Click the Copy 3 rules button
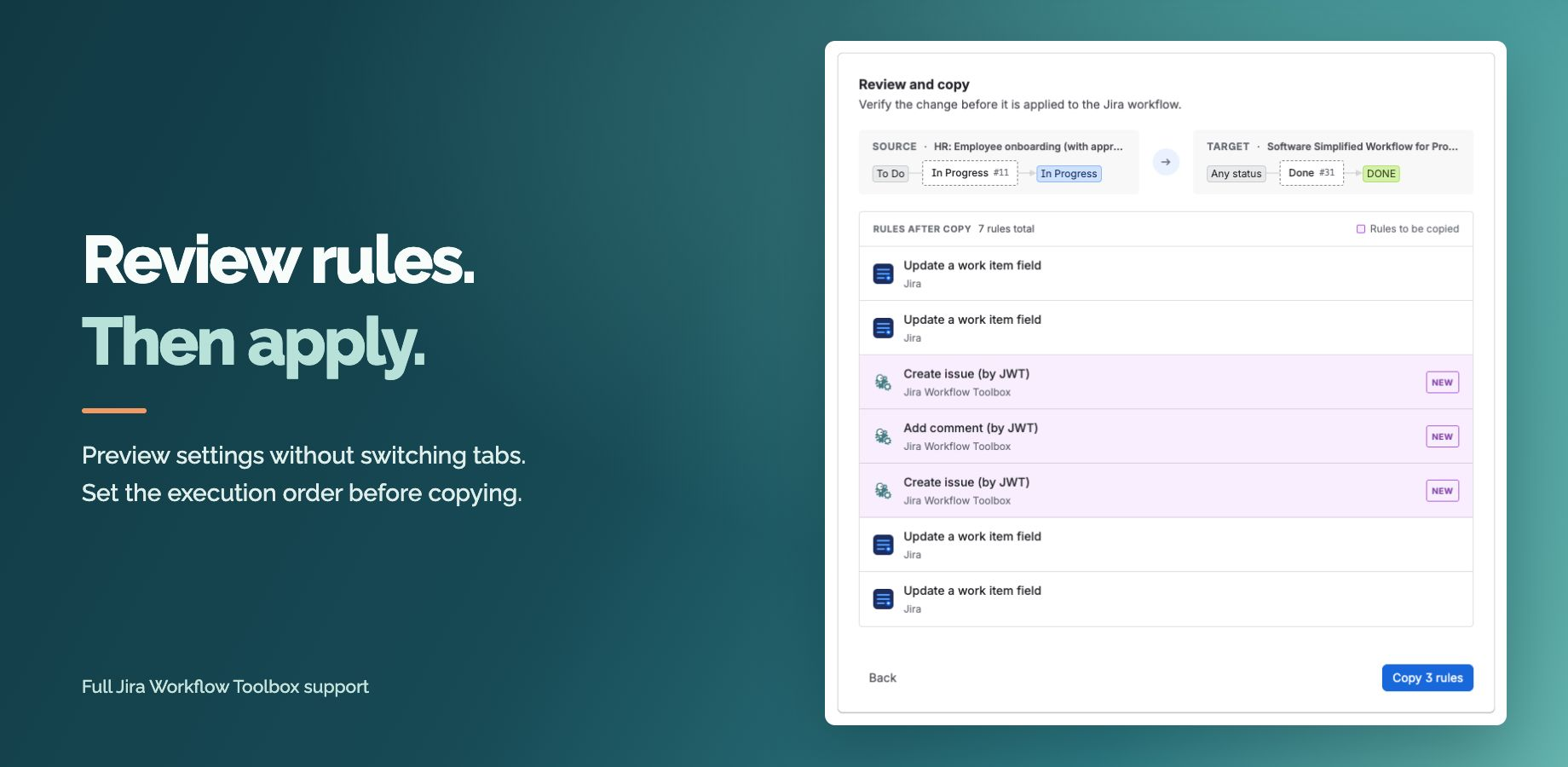 click(x=1427, y=678)
